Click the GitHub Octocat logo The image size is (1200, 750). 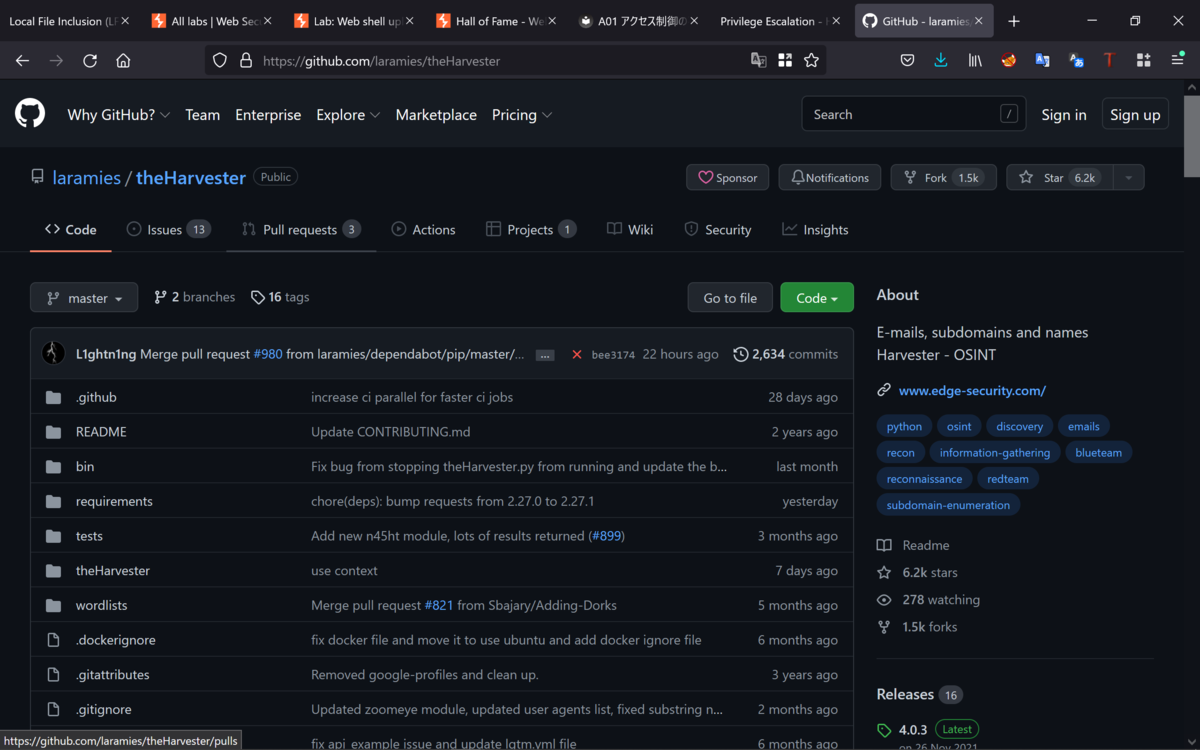[x=30, y=114]
